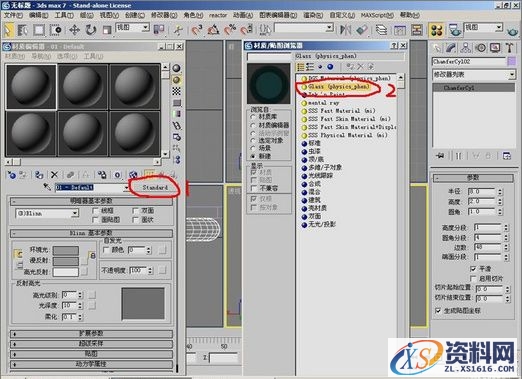
Task: Pick material from object eyedropper icon
Action: click(47, 187)
